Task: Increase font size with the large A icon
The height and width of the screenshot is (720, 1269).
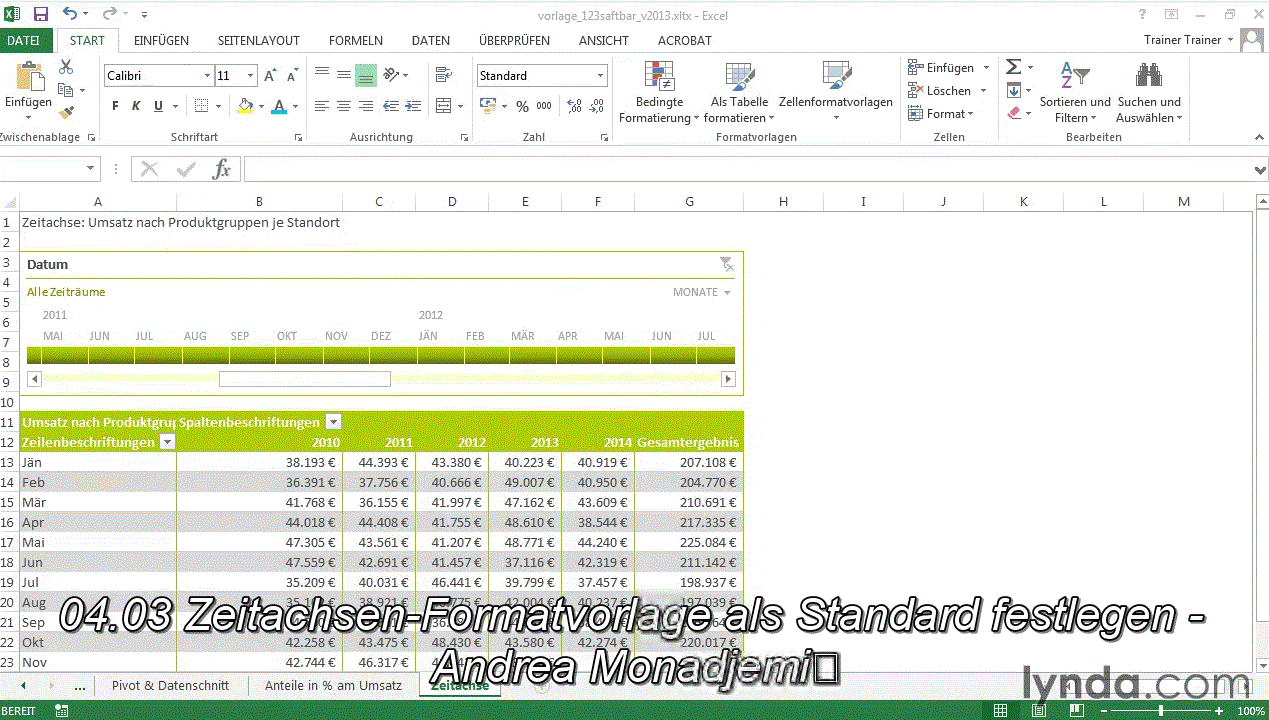Action: coord(270,76)
